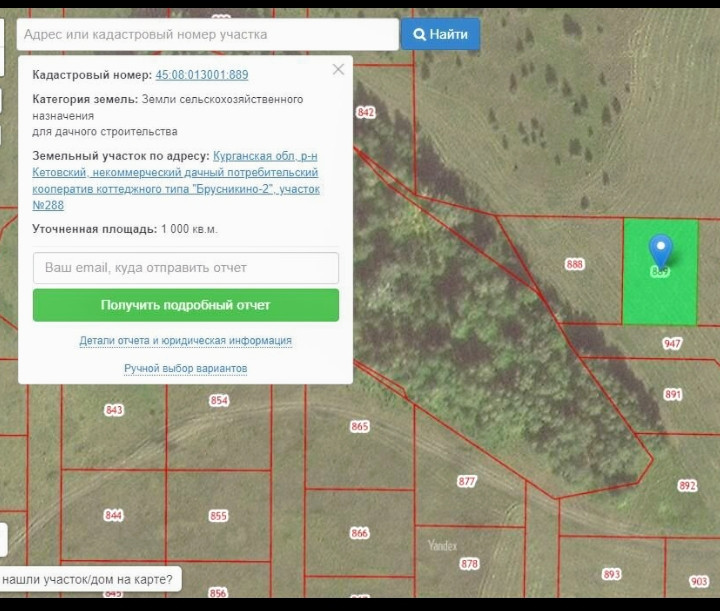Select parcel 893 on the map
Image resolution: width=720 pixels, height=611 pixels.
tap(612, 574)
